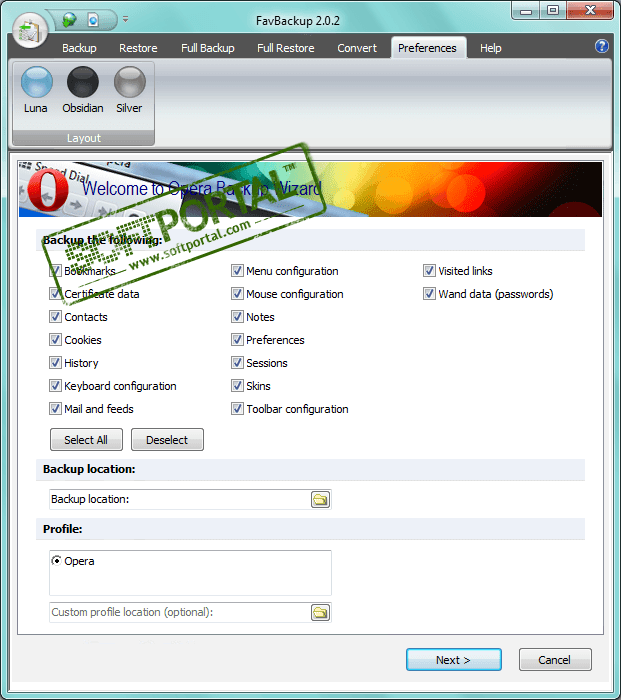Apply the Obsidian layout theme
This screenshot has height=700, width=621.
click(x=83, y=90)
